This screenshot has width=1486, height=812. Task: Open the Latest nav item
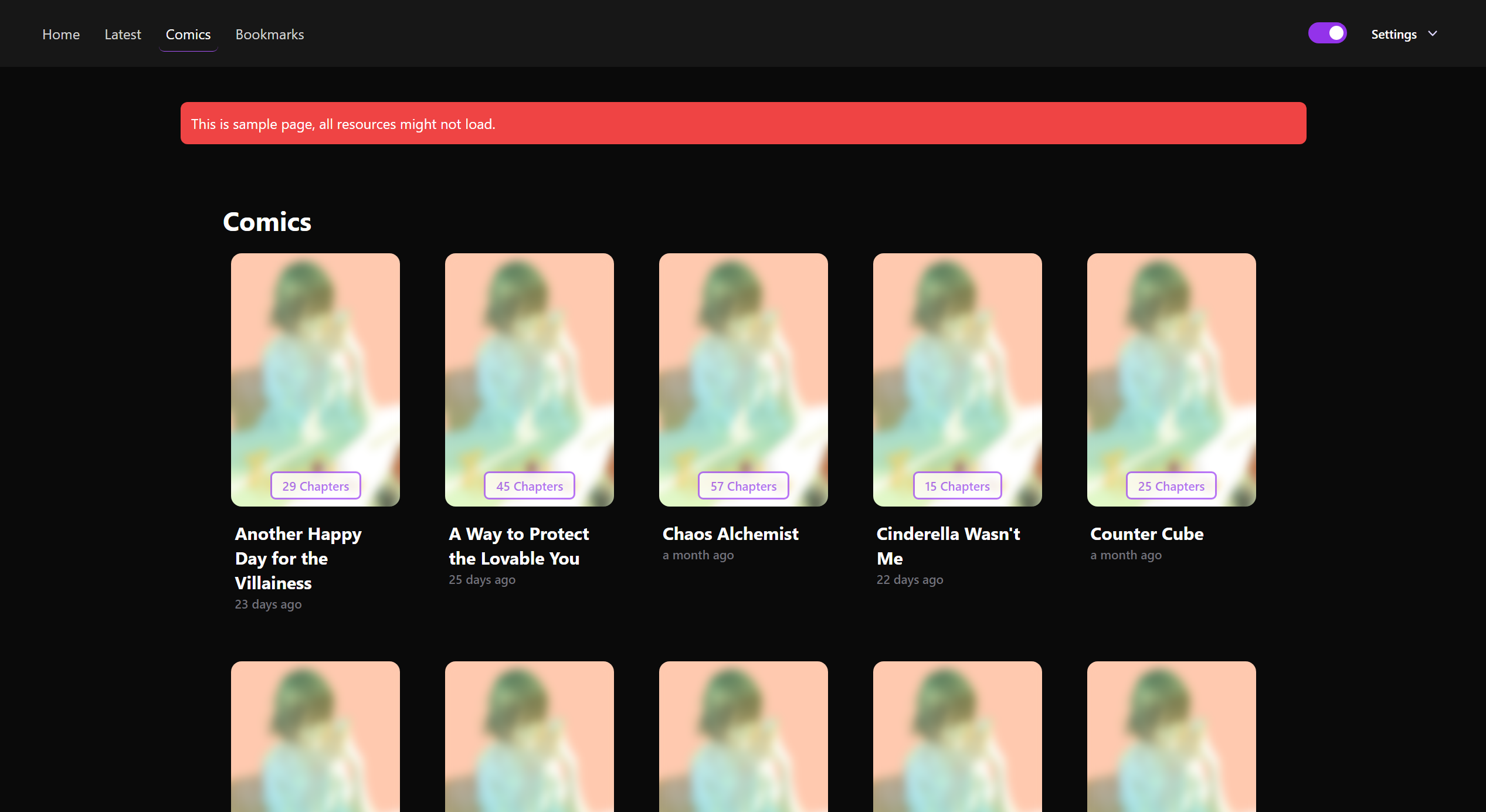coord(123,35)
